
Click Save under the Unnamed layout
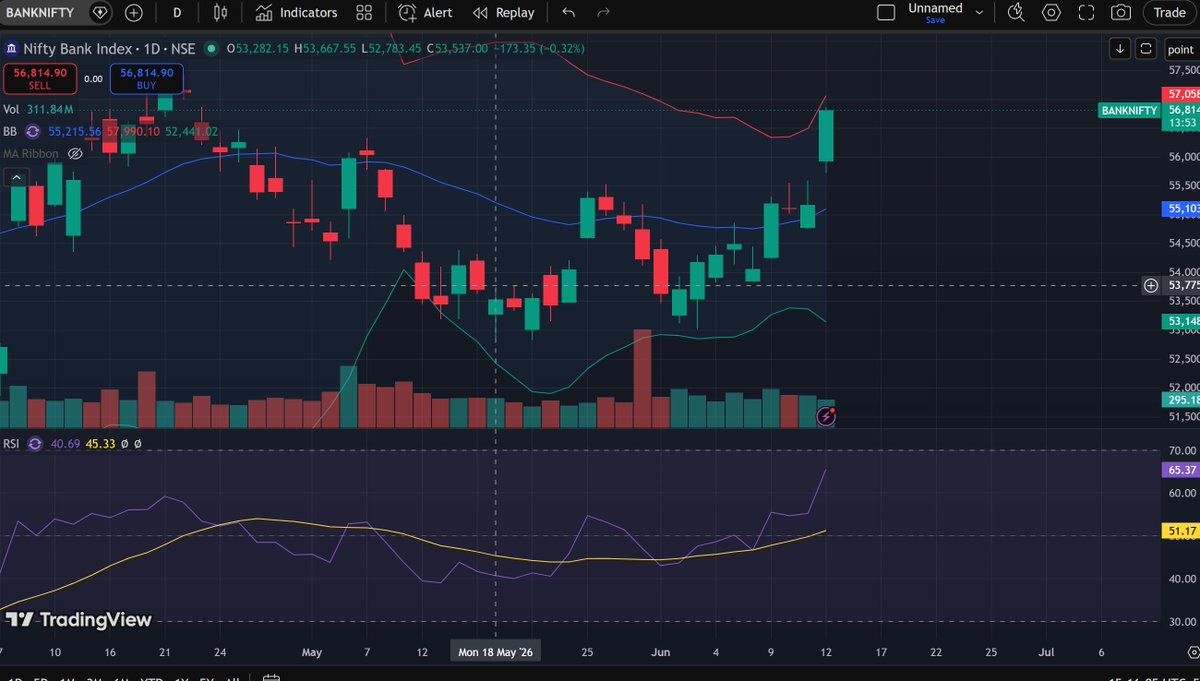(935, 20)
